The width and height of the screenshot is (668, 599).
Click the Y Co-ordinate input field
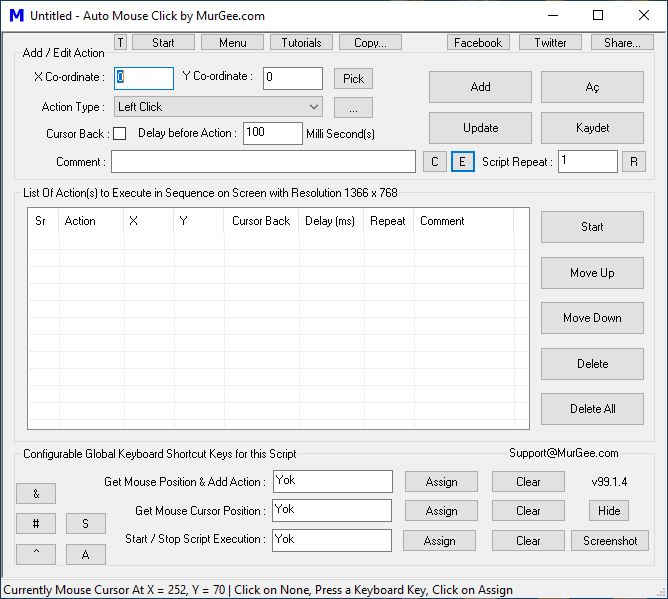[x=293, y=78]
